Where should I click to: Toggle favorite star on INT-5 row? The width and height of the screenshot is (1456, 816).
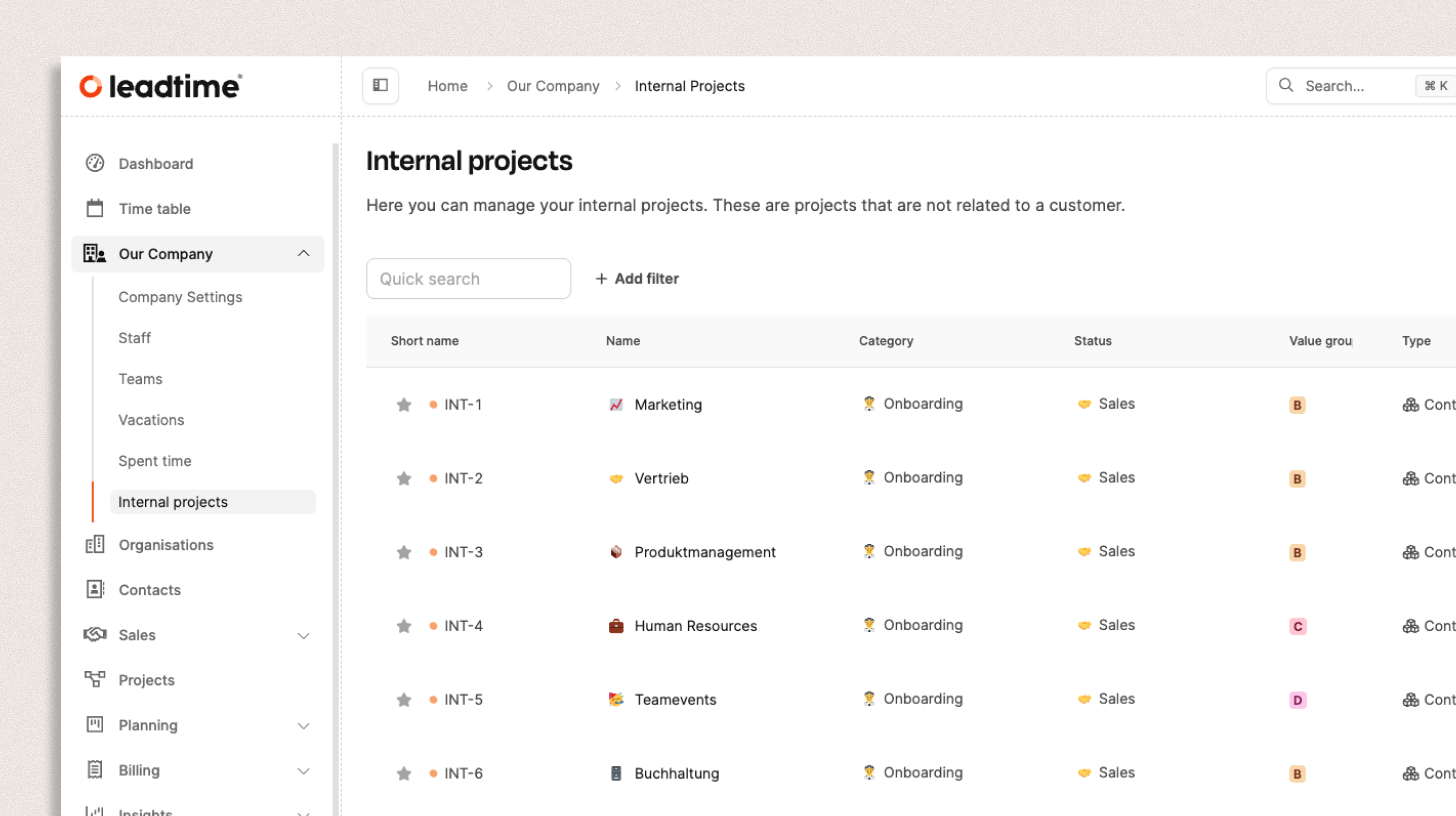404,700
